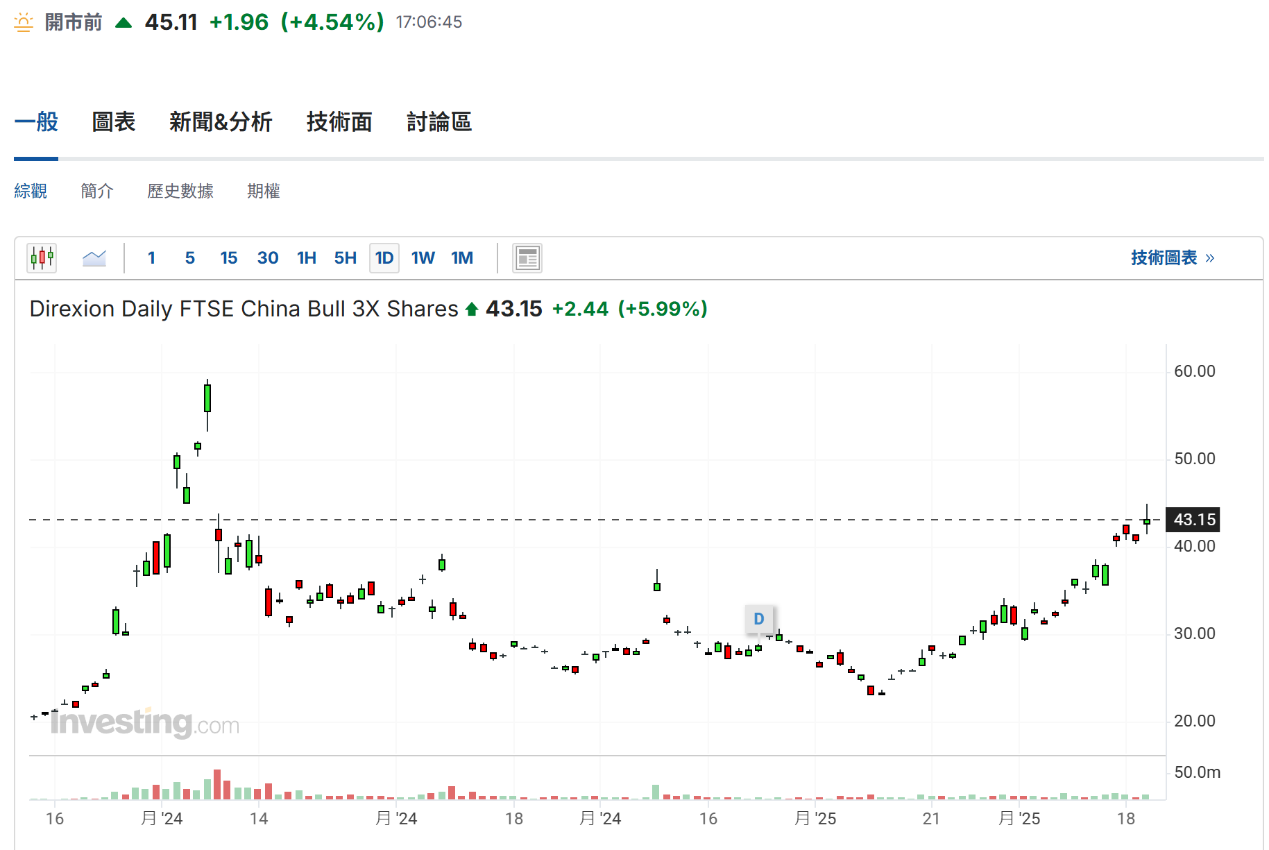
Task: Click the D dividend marker on chart
Action: tap(759, 619)
